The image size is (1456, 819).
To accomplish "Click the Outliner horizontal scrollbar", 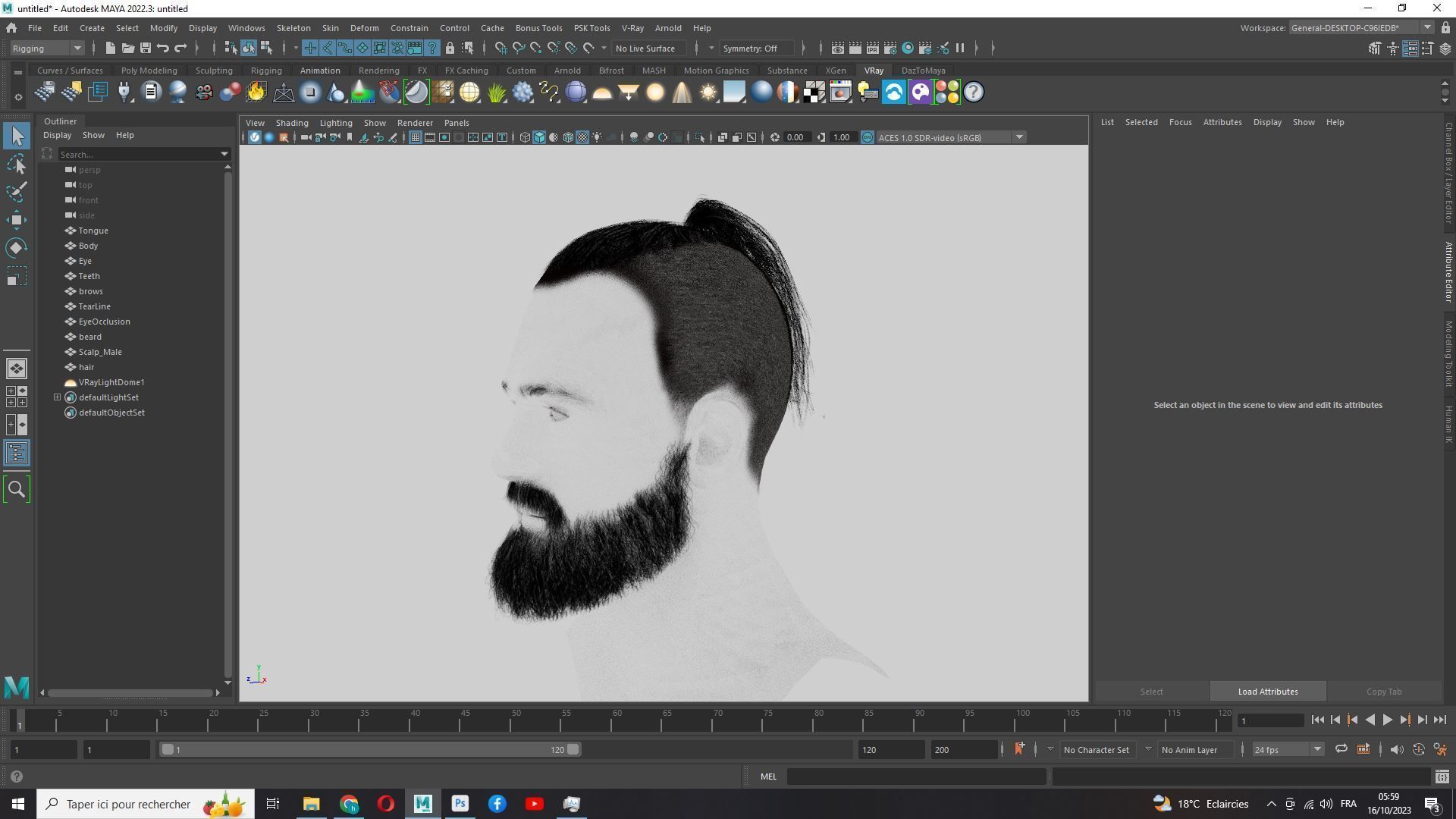I will 130,693.
